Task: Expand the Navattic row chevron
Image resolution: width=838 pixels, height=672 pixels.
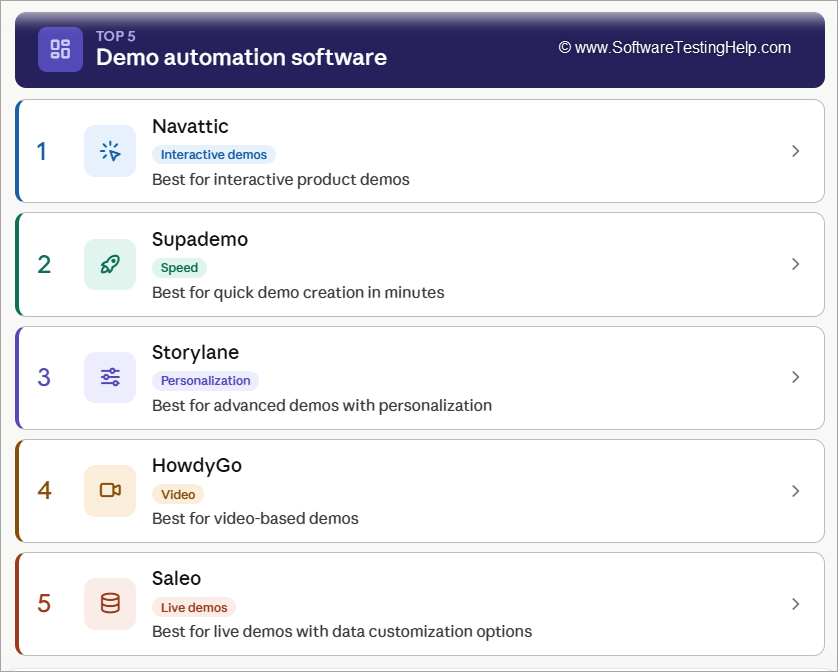Action: point(795,151)
